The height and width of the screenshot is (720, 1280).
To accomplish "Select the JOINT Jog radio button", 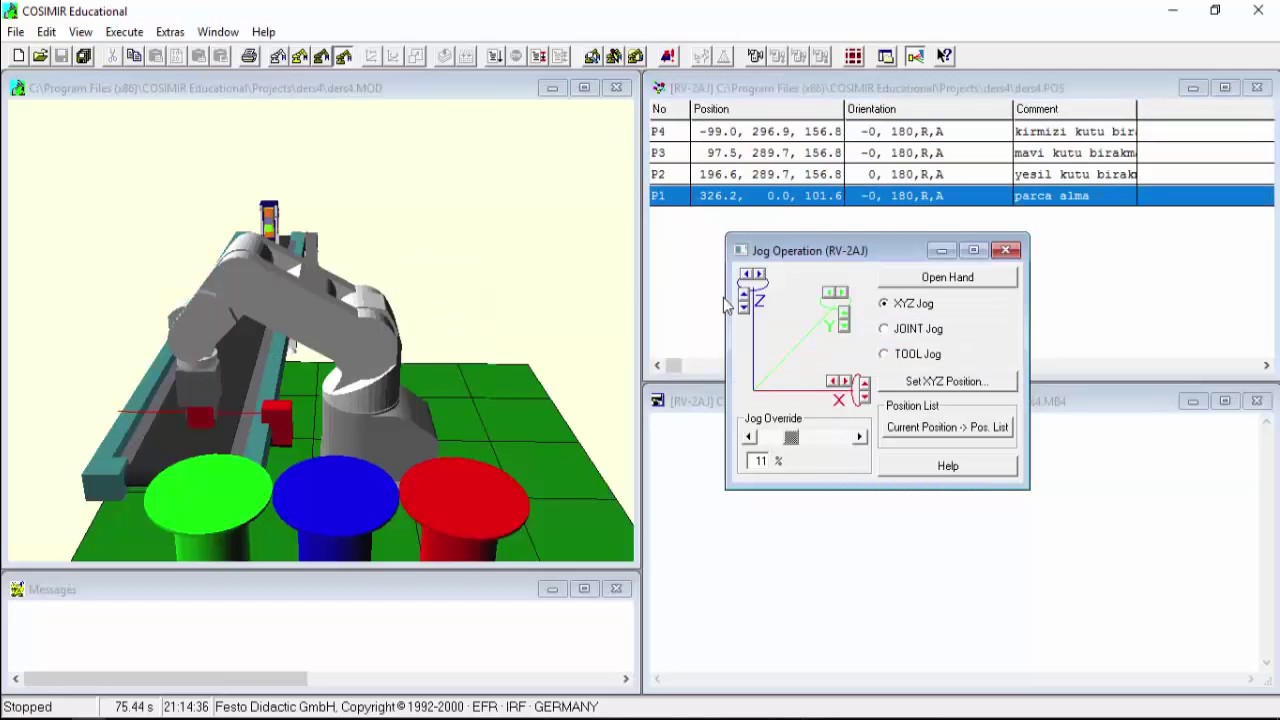I will pyautogui.click(x=884, y=328).
